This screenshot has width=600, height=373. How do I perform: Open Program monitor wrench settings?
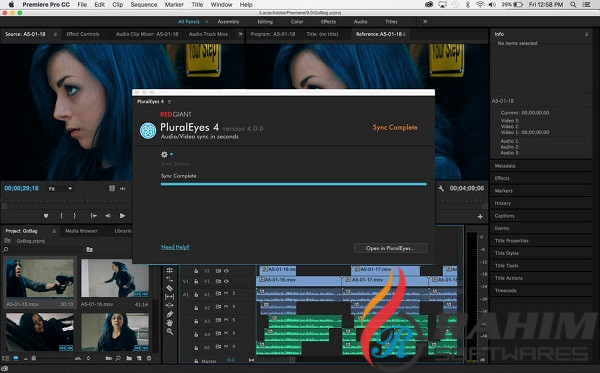441,188
